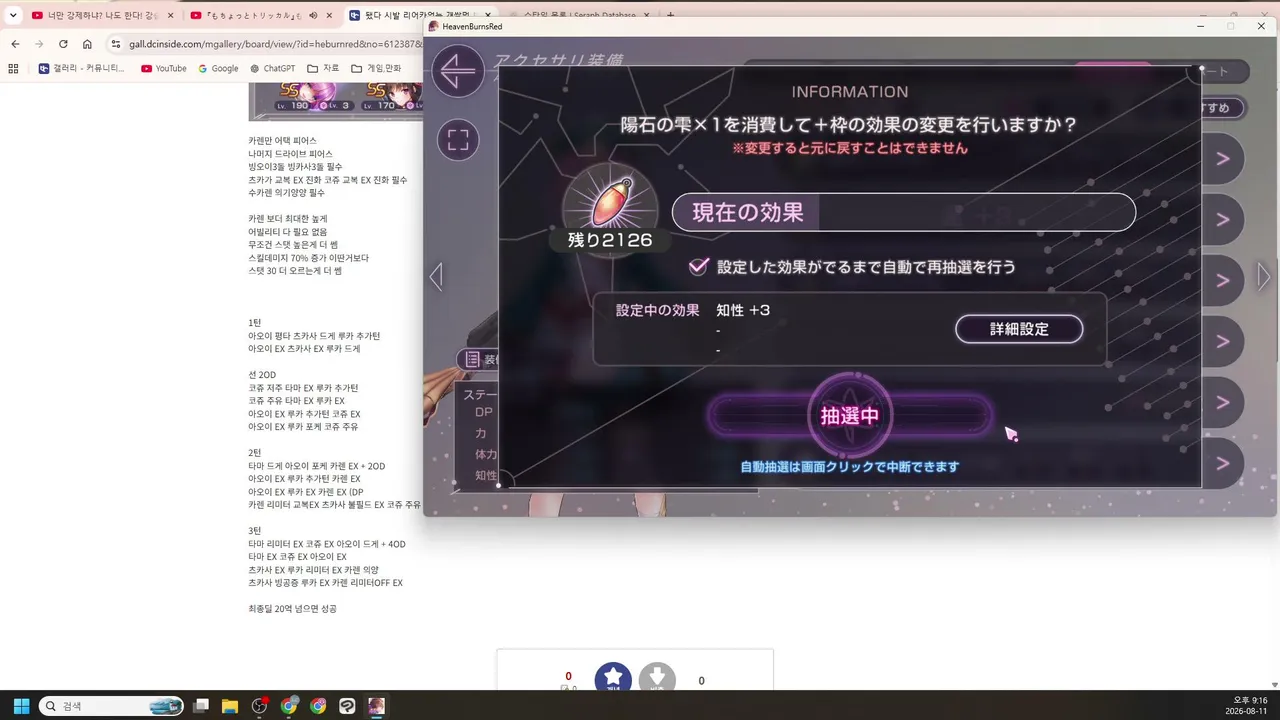Screen dimensions: 1280x720
Task: Toggle the auto re-draw checkbox 設定した効果がでるまで
Action: click(699, 267)
